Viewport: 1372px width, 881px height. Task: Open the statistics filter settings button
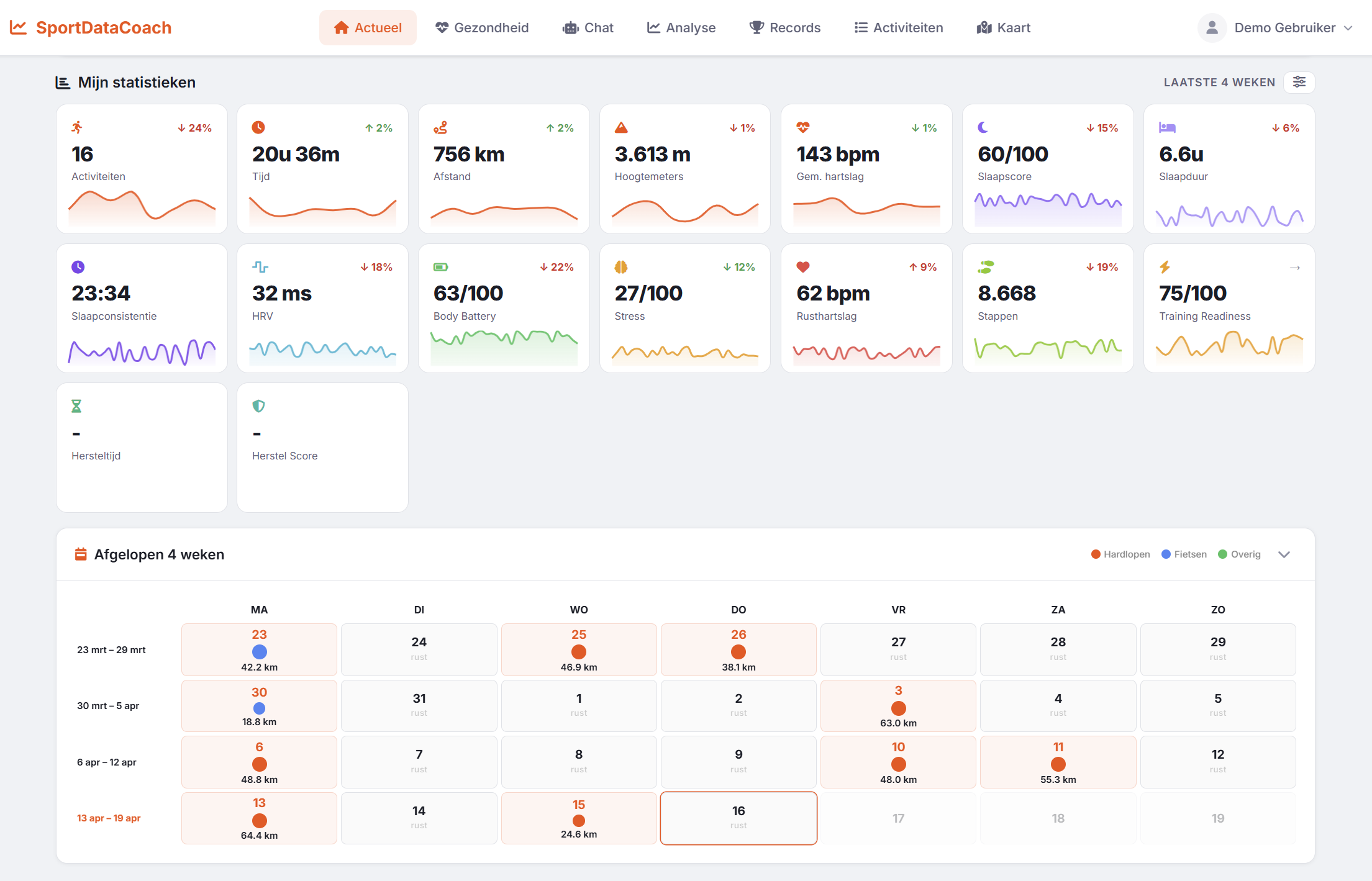click(1299, 82)
